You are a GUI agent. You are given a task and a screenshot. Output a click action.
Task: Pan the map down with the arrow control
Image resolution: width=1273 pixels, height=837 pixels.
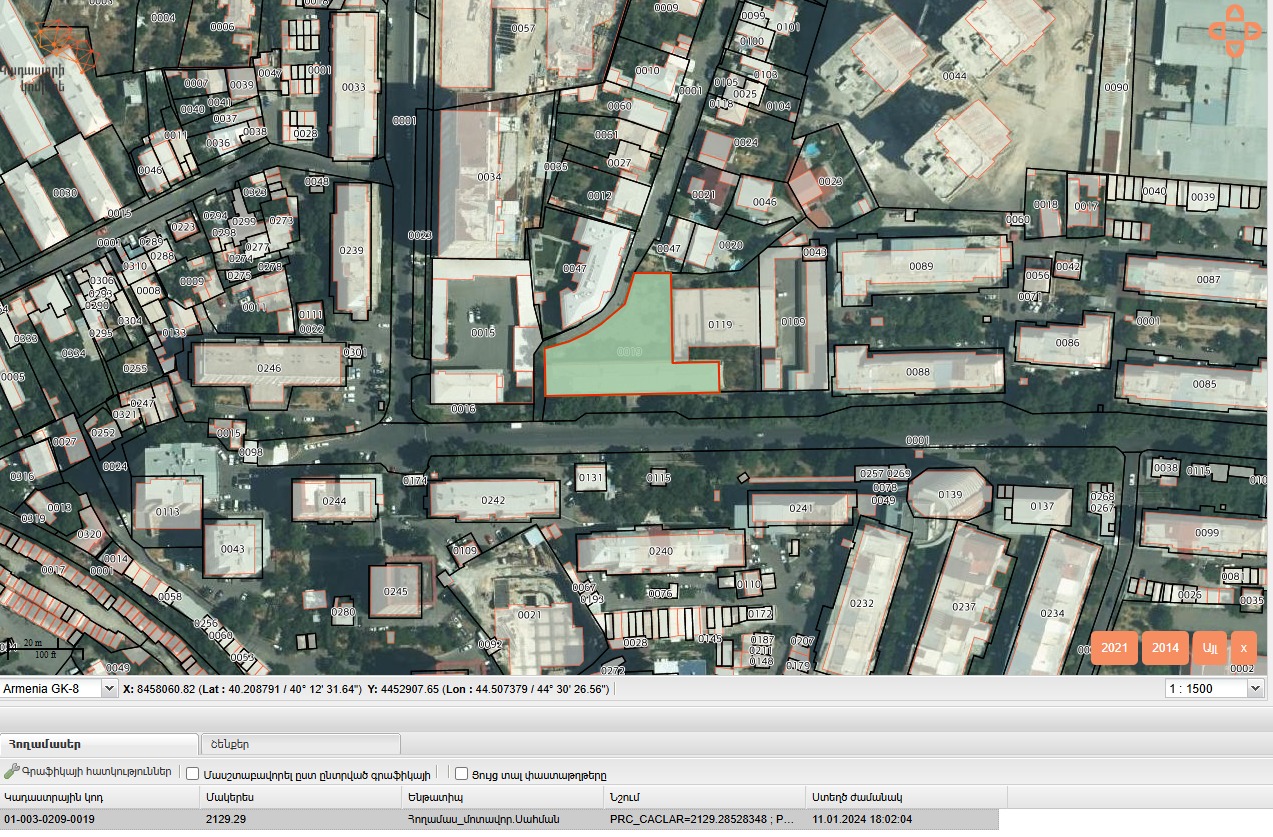point(1235,48)
